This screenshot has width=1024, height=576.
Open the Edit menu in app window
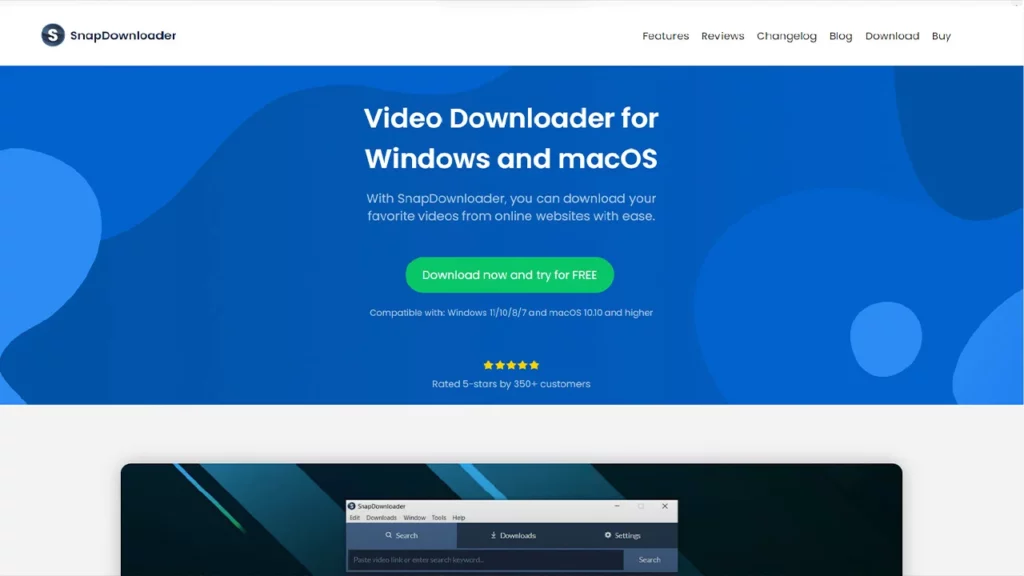[x=354, y=518]
